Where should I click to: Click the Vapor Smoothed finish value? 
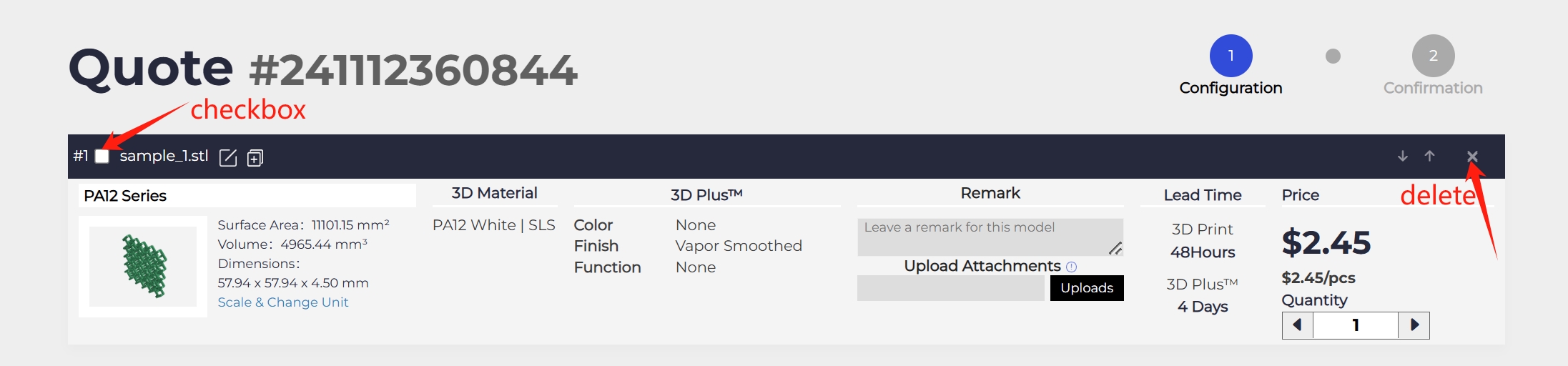point(739,246)
